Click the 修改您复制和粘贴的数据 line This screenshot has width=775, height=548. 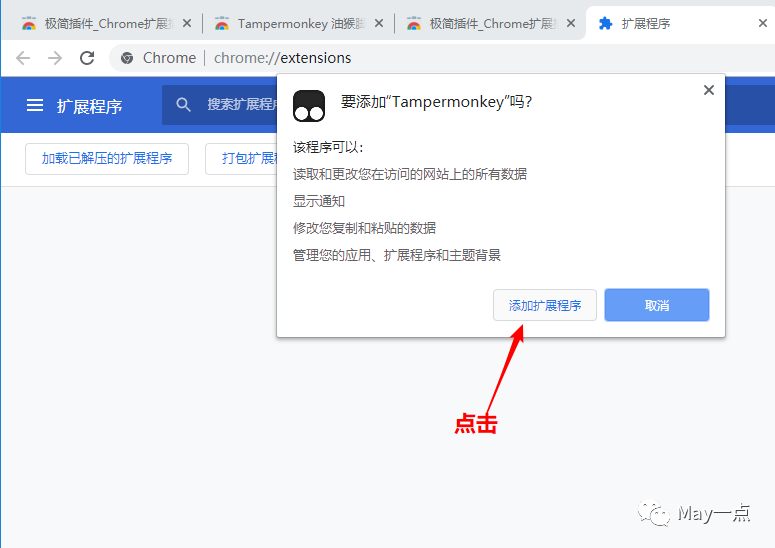pyautogui.click(x=364, y=228)
